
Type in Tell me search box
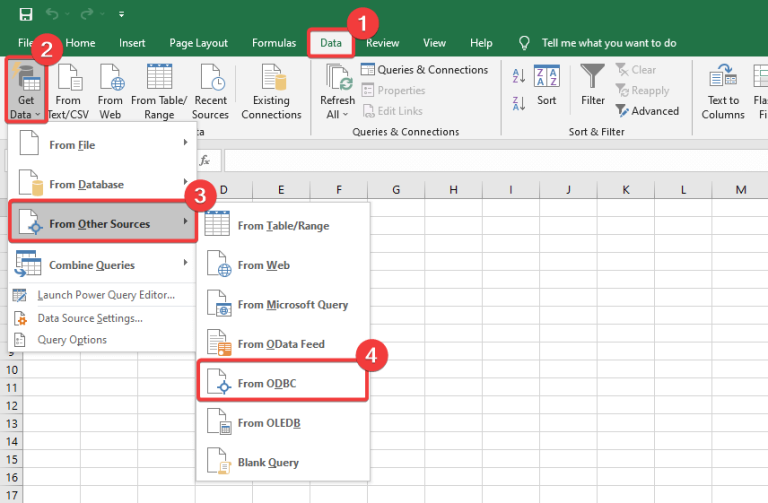[x=608, y=43]
